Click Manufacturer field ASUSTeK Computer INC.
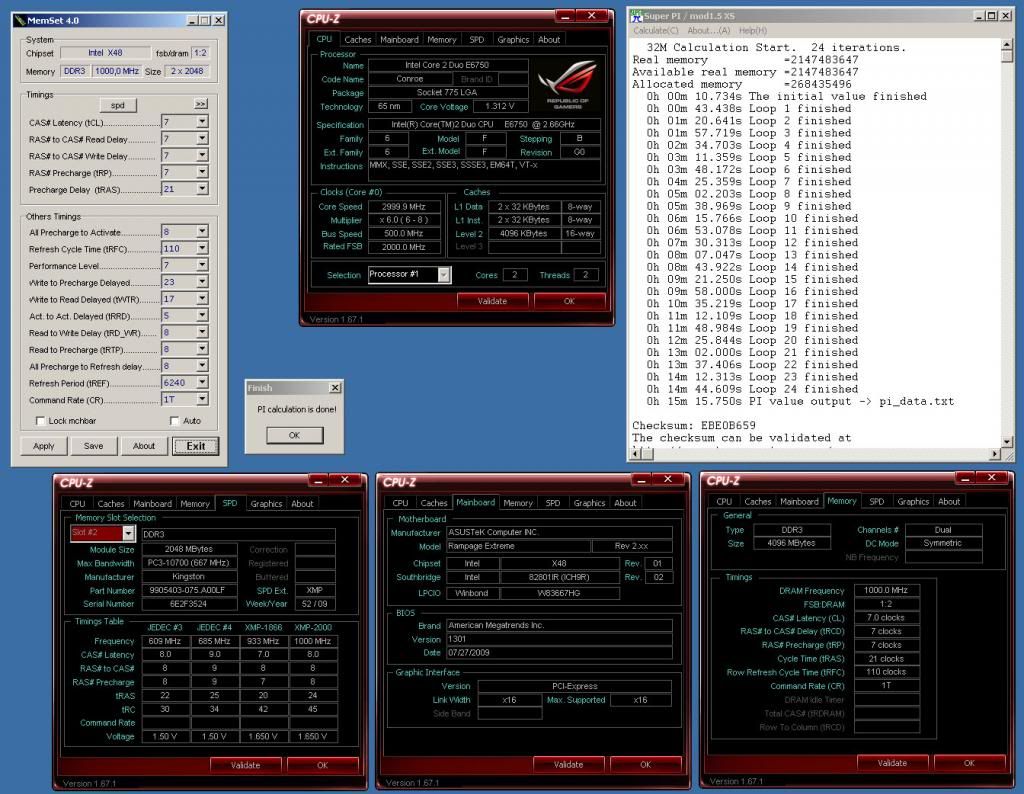The height and width of the screenshot is (794, 1024). [559, 532]
